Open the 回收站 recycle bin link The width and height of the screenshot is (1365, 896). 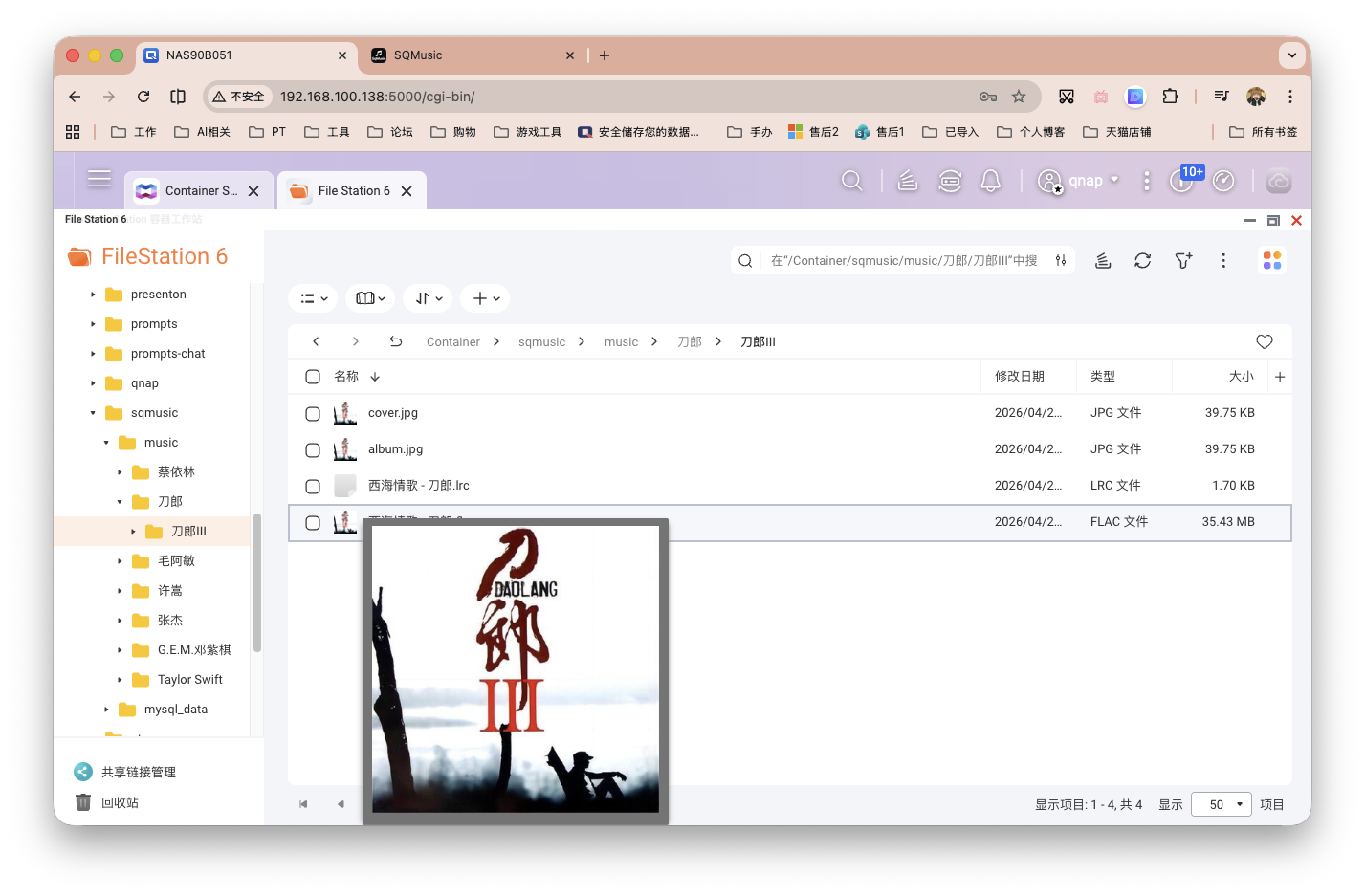point(120,802)
